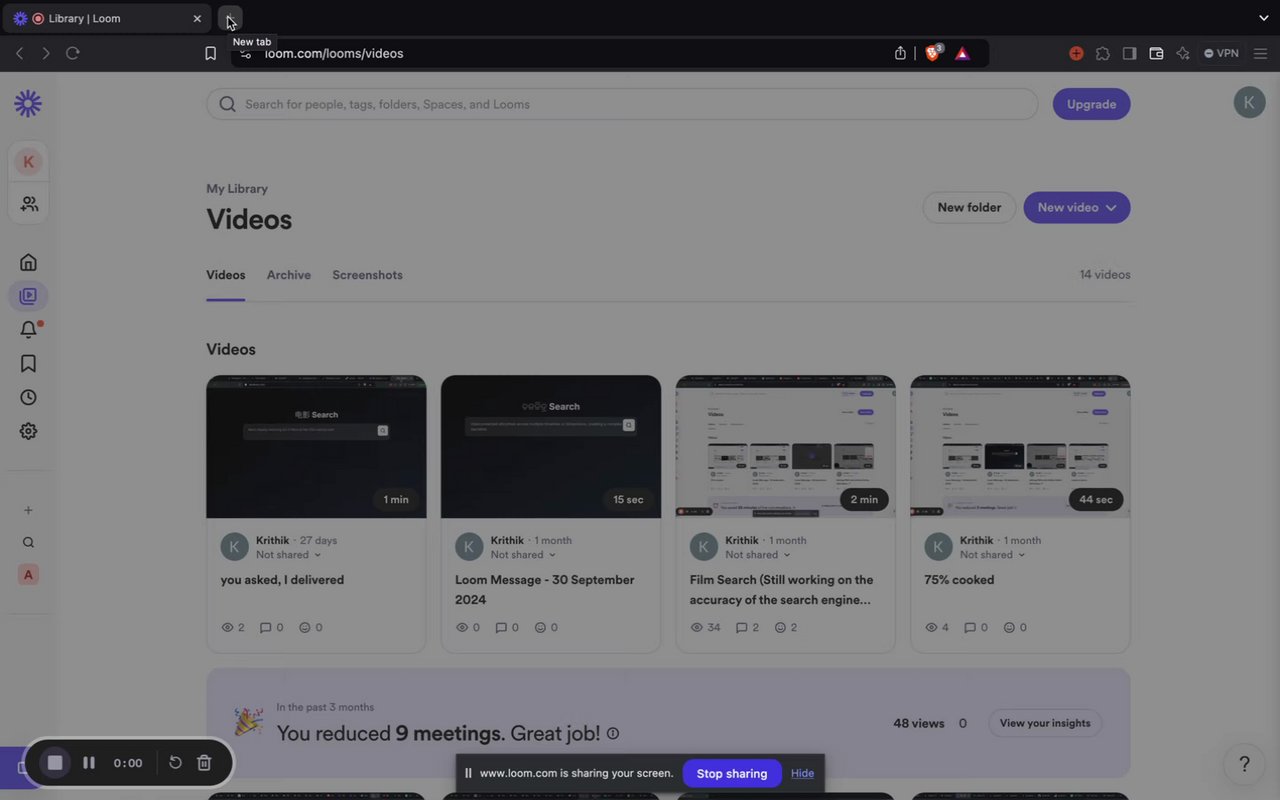Expand the New video dropdown
This screenshot has width=1280, height=800.
1077,207
